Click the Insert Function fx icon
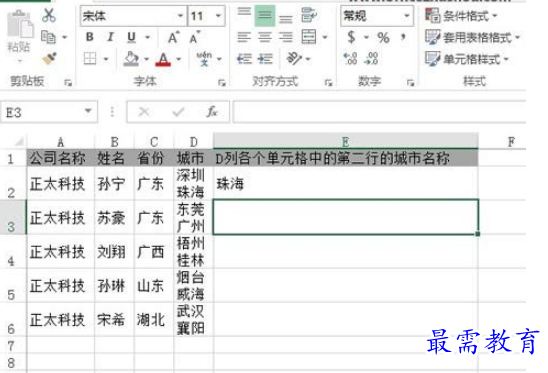Image resolution: width=548 pixels, height=373 pixels. pos(212,112)
